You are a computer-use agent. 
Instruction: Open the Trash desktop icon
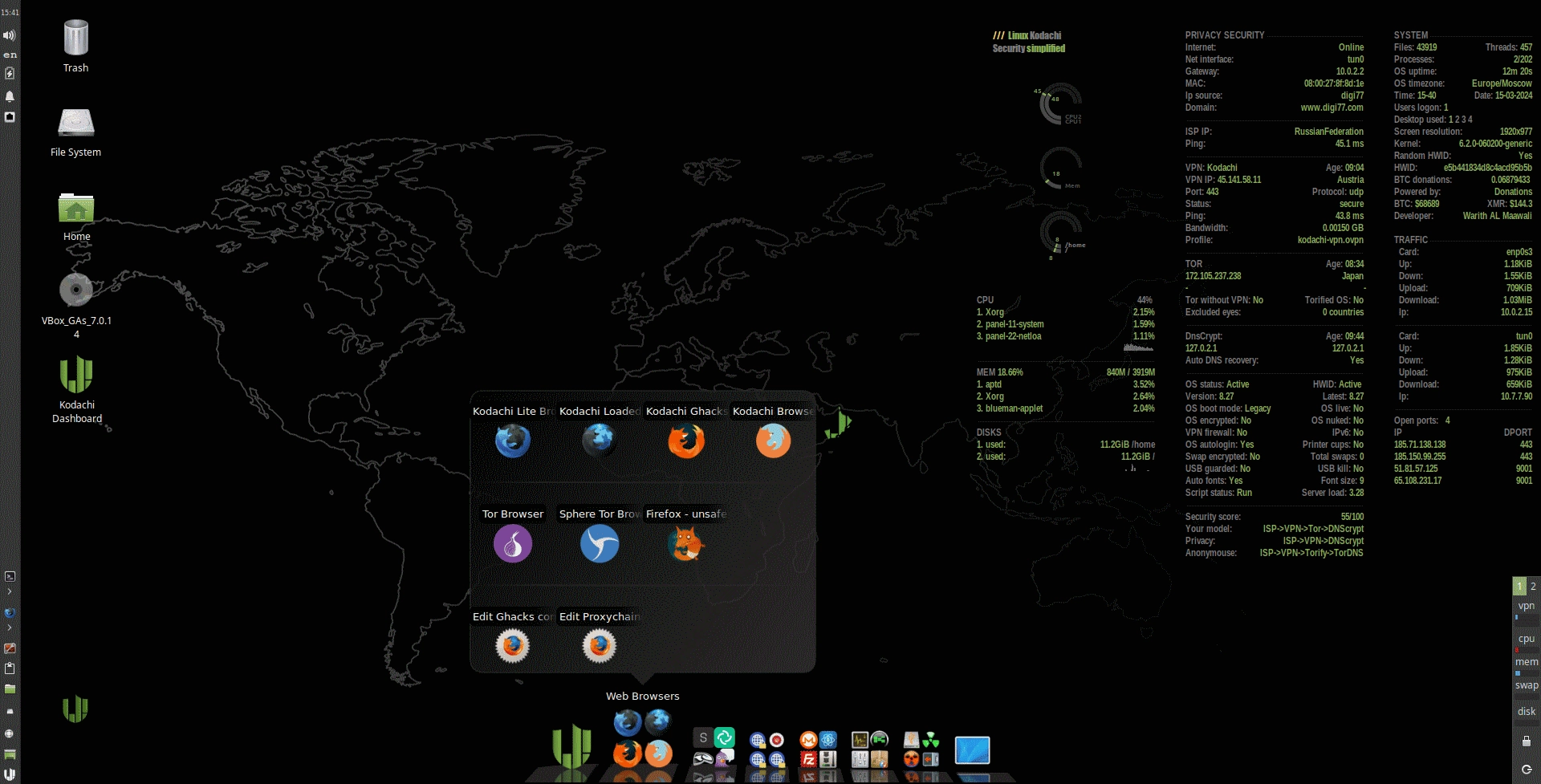click(x=76, y=47)
